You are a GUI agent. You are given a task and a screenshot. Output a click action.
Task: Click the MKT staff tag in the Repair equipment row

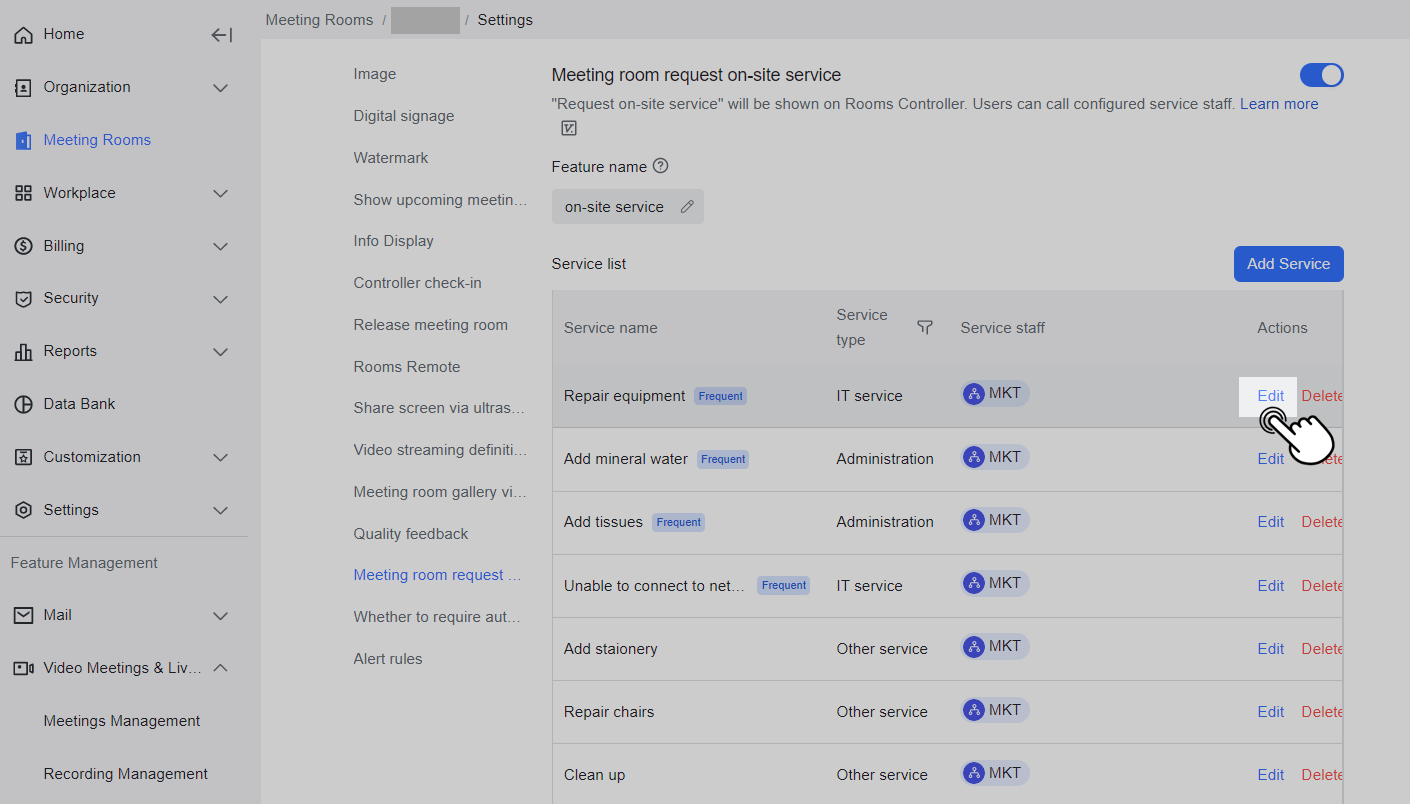coord(995,394)
